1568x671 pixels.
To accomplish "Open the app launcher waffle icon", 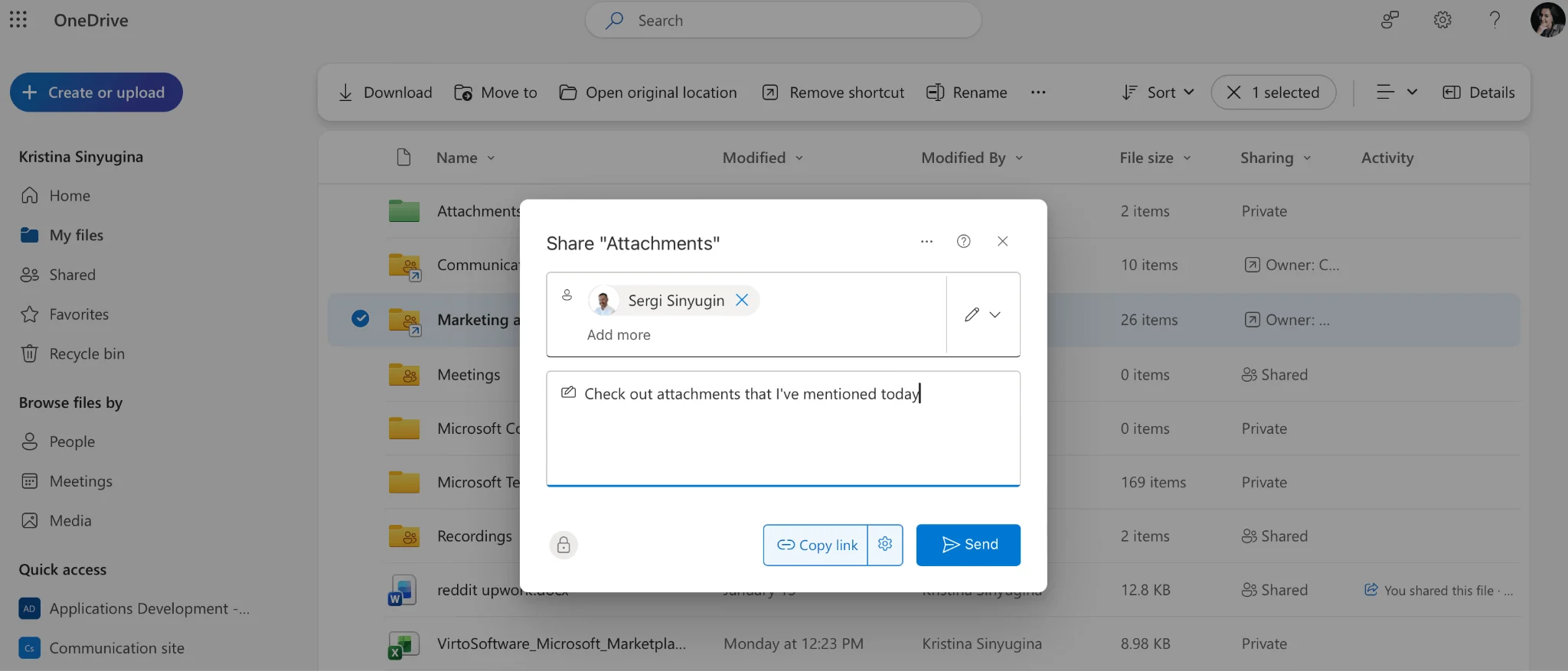I will [18, 20].
